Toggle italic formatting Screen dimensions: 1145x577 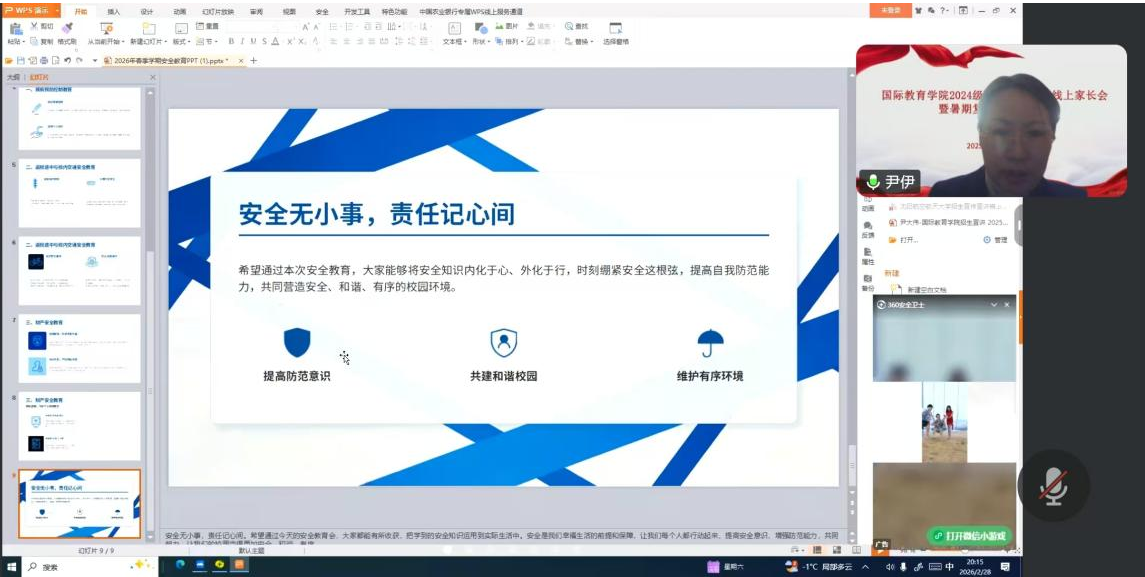coord(241,42)
